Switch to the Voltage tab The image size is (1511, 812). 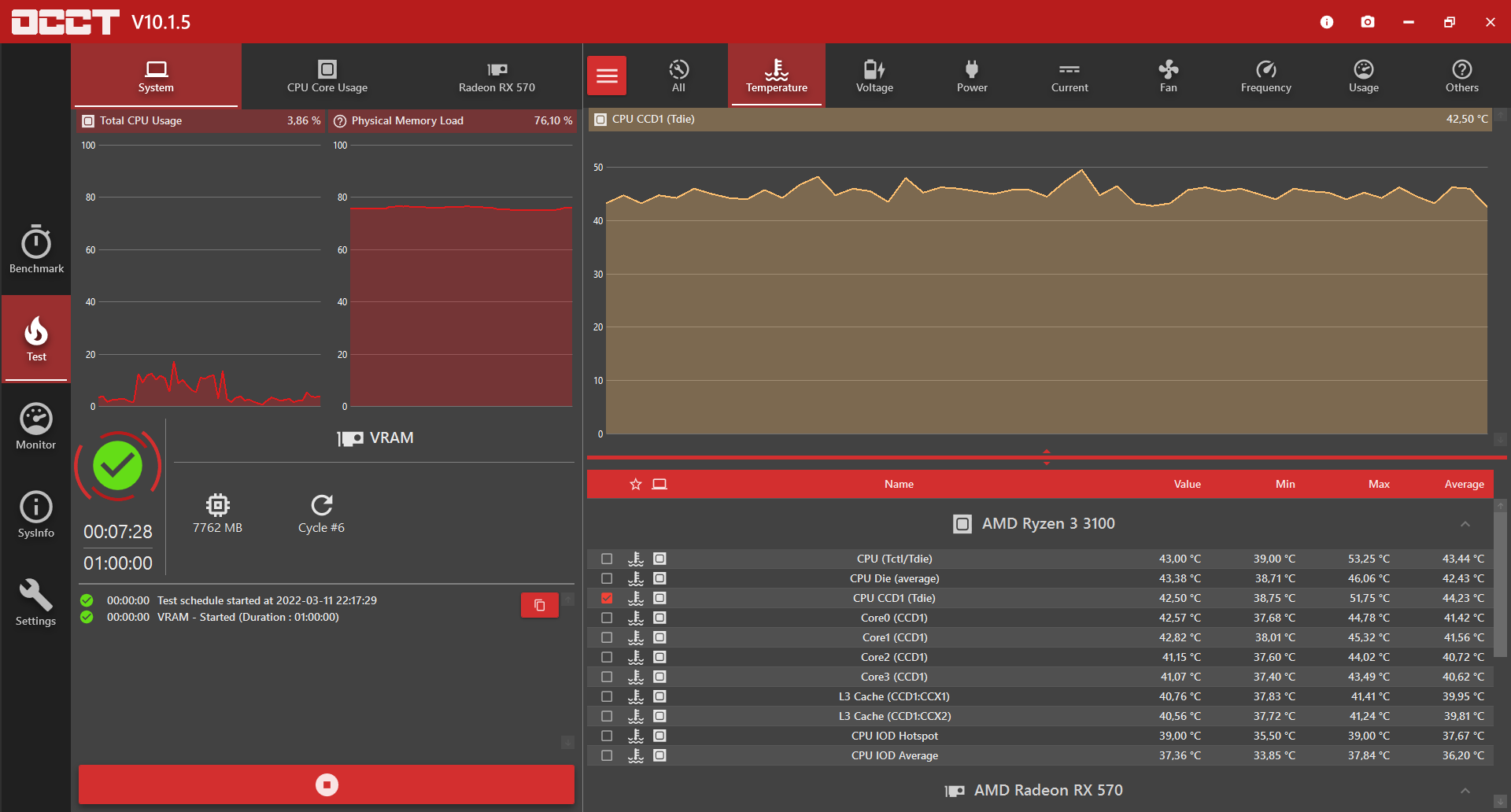coord(874,76)
